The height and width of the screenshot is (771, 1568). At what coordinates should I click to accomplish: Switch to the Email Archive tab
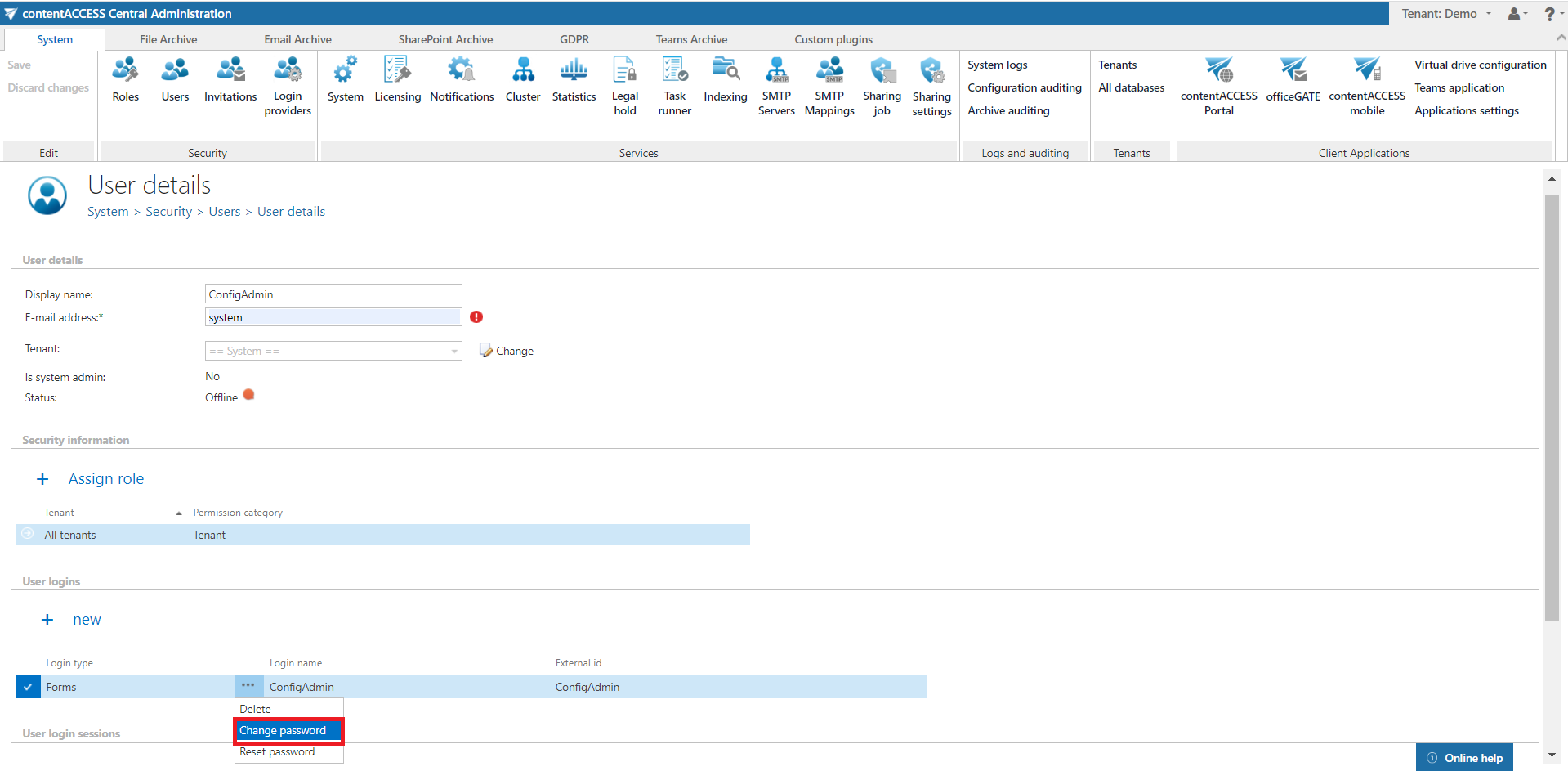point(297,39)
